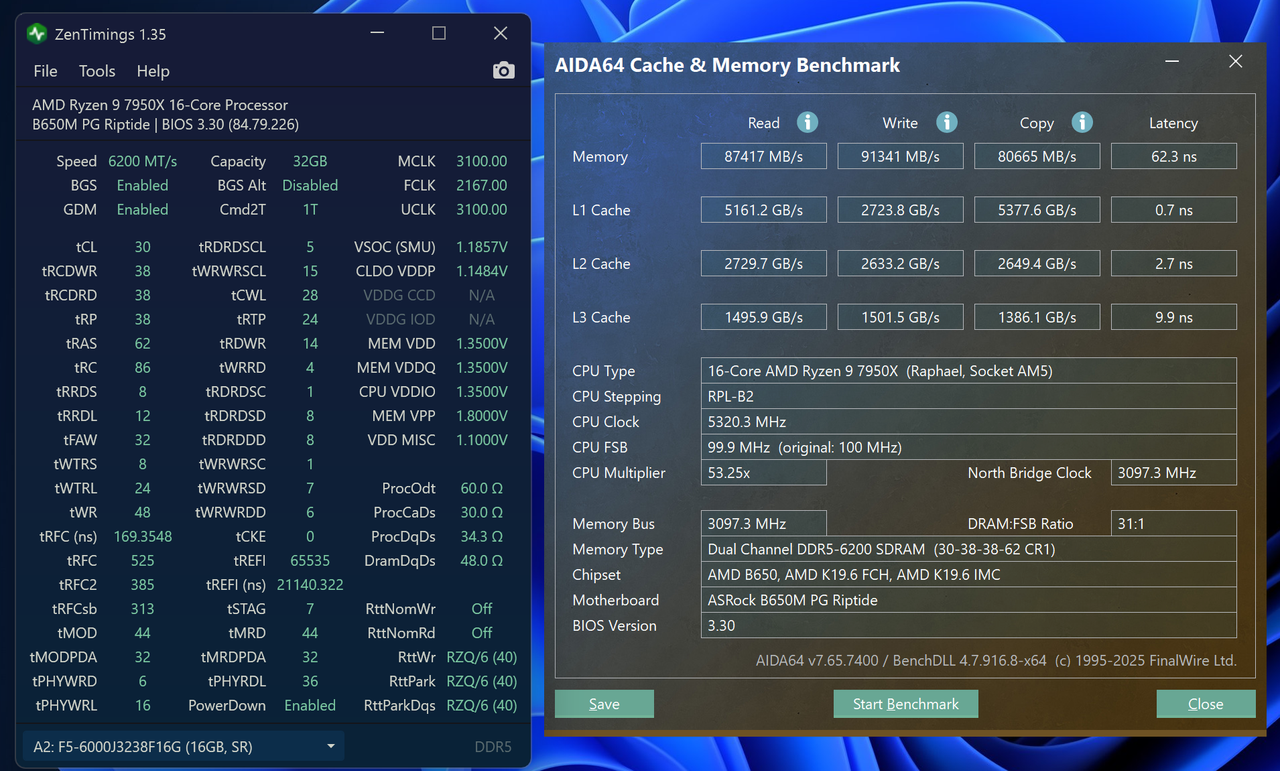Take a ZenTimings screenshot via camera icon

click(x=504, y=70)
